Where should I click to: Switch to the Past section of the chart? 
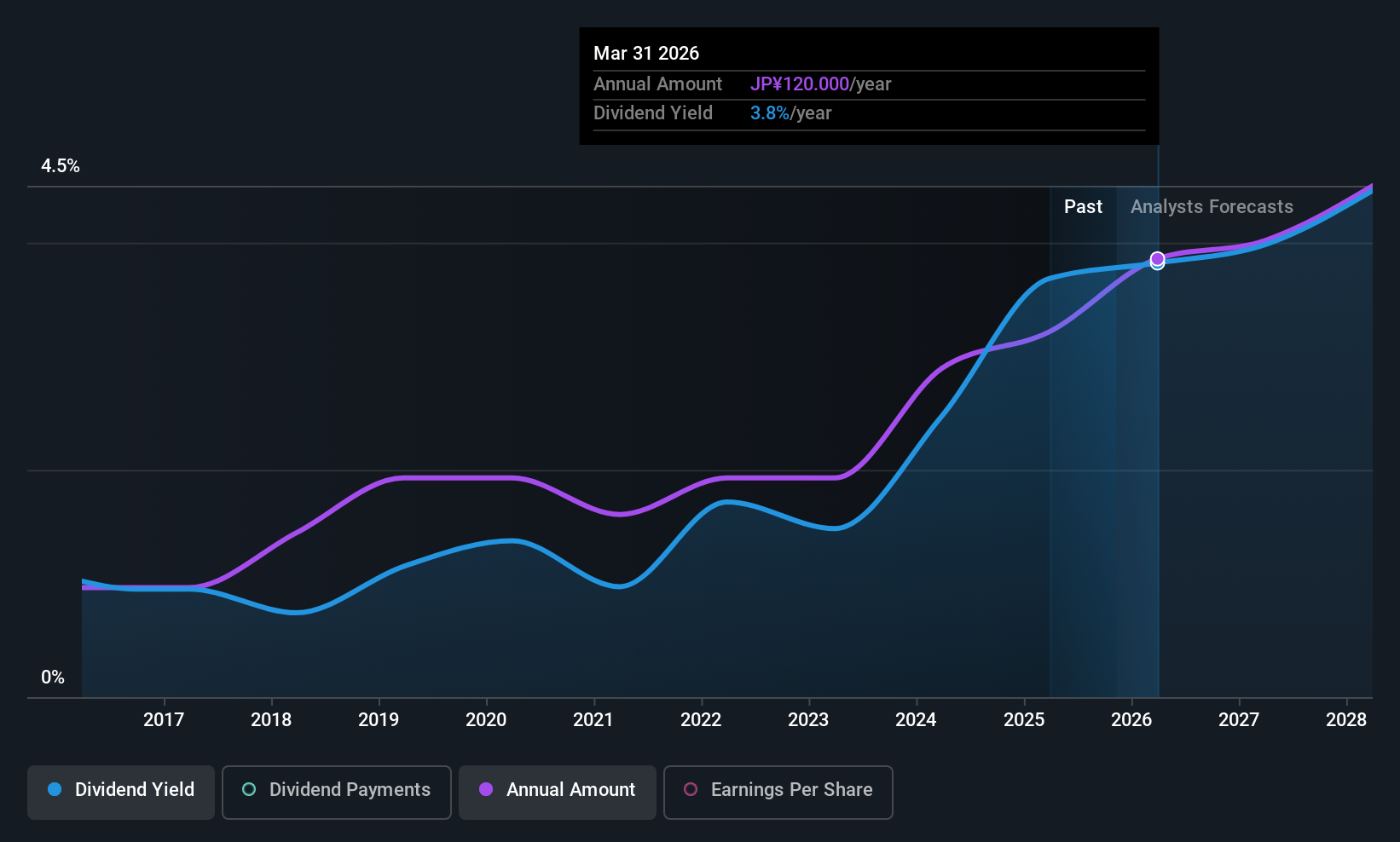(1083, 206)
